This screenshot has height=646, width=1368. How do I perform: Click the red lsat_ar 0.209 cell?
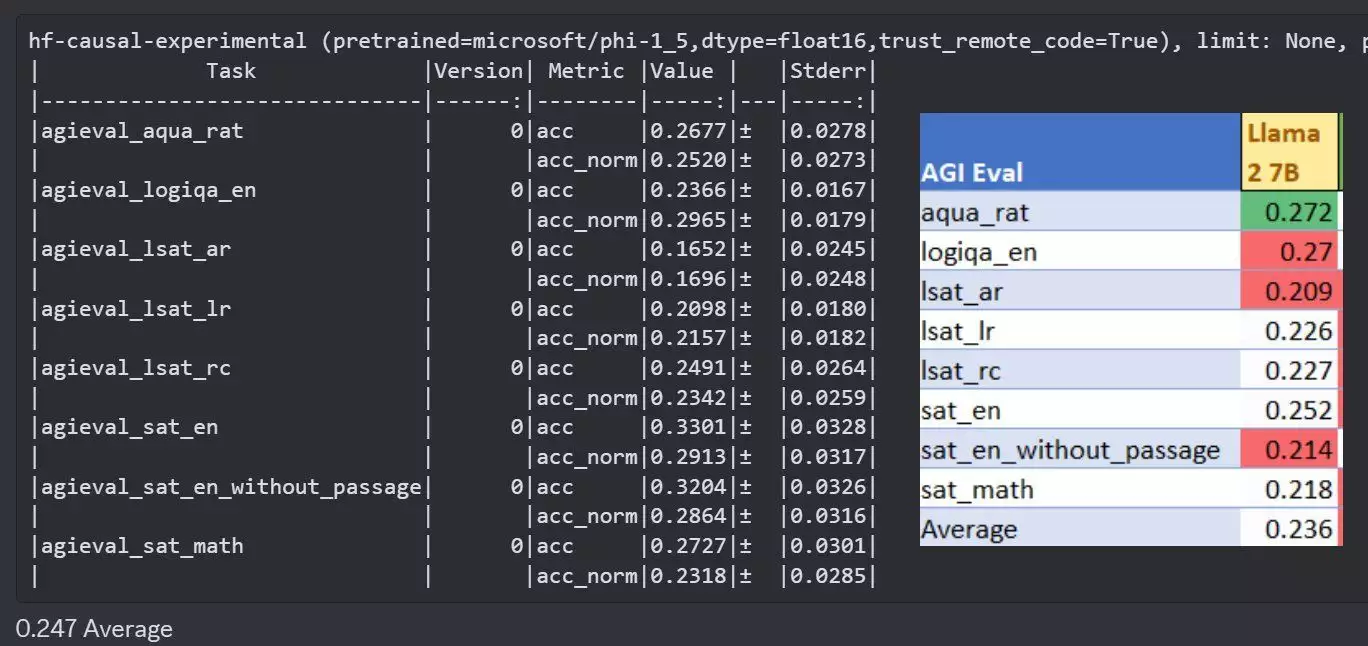[1289, 291]
